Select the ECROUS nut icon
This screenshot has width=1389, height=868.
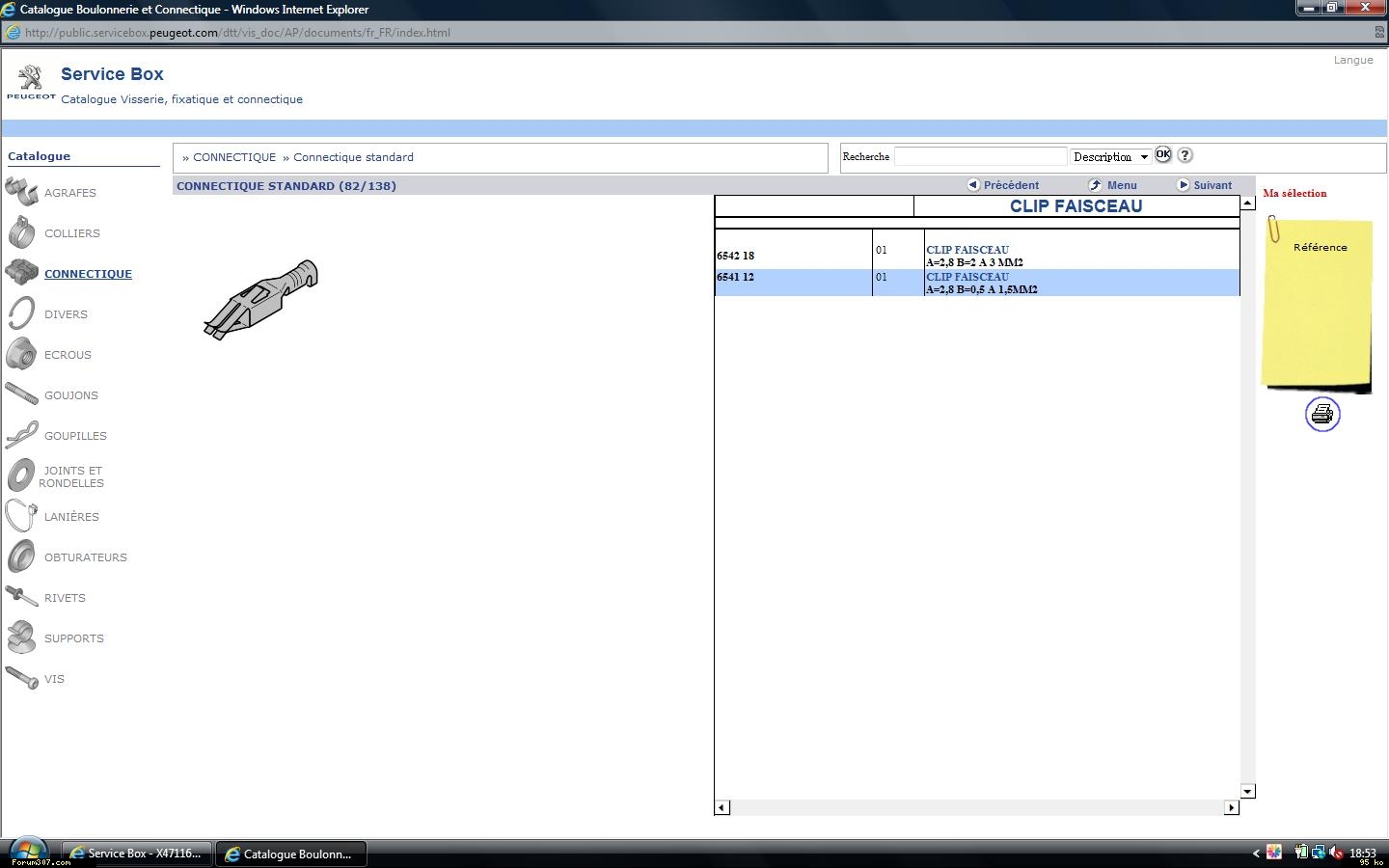[21, 354]
